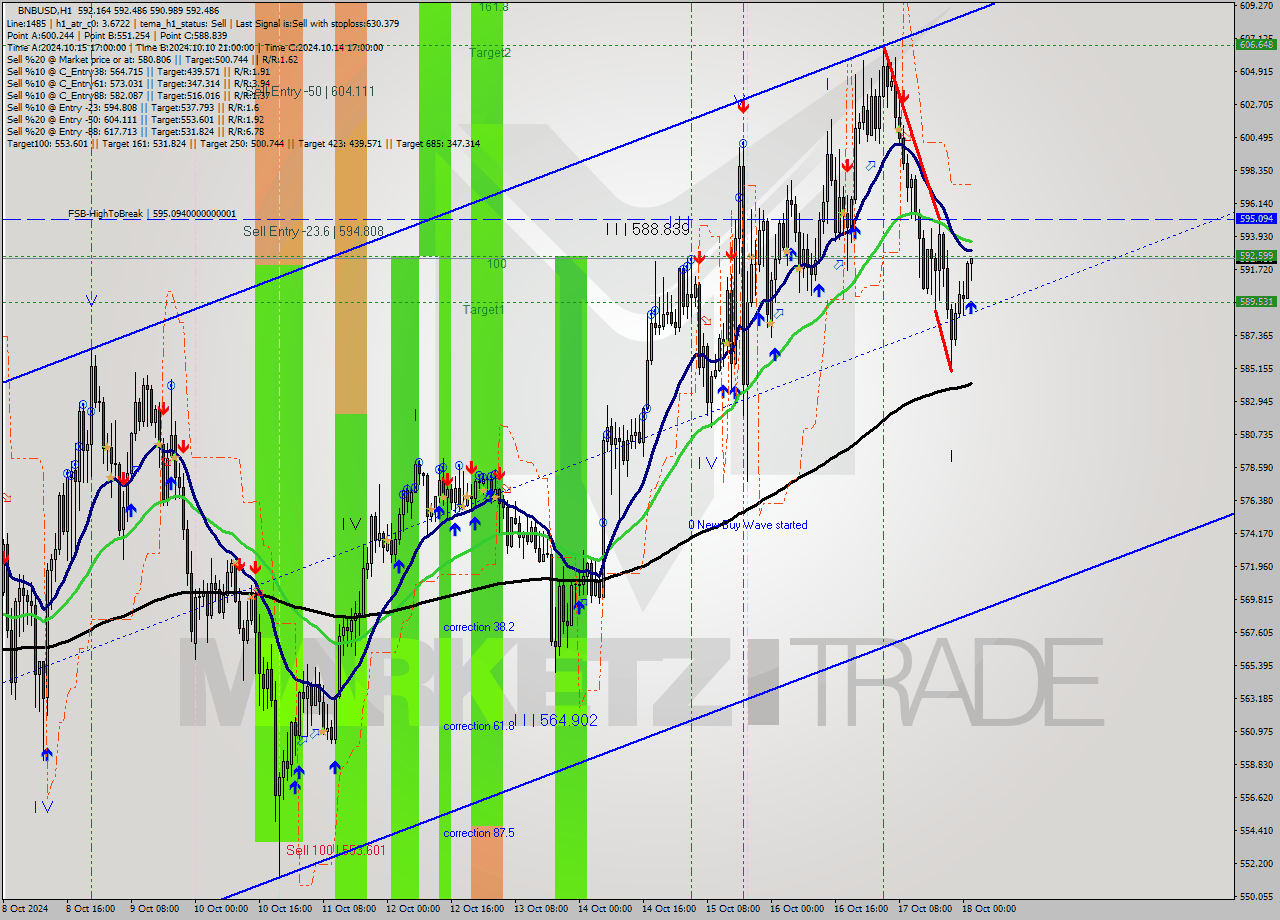Click '0 New Buy Wave started' annotation
This screenshot has height=920, width=1280.
747,525
